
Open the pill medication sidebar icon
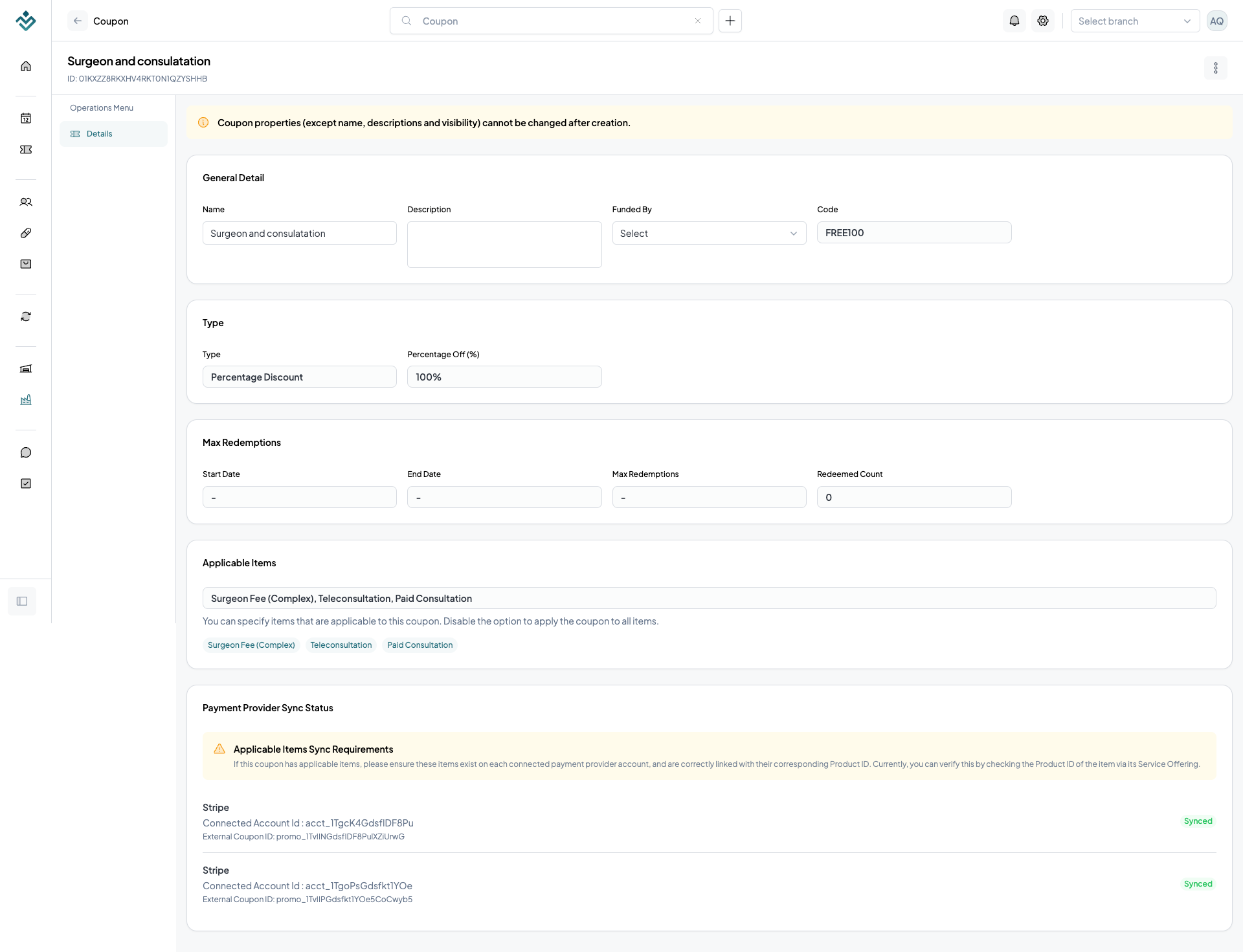coord(26,233)
